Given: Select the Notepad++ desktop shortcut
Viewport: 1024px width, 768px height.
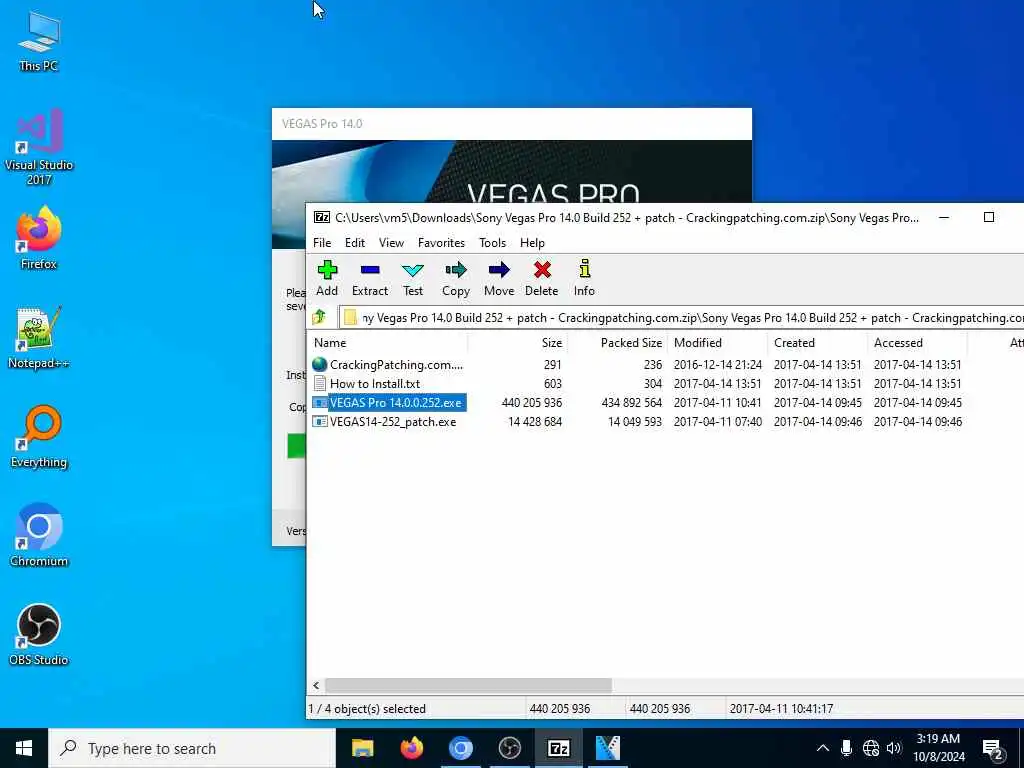Looking at the screenshot, I should point(39,338).
